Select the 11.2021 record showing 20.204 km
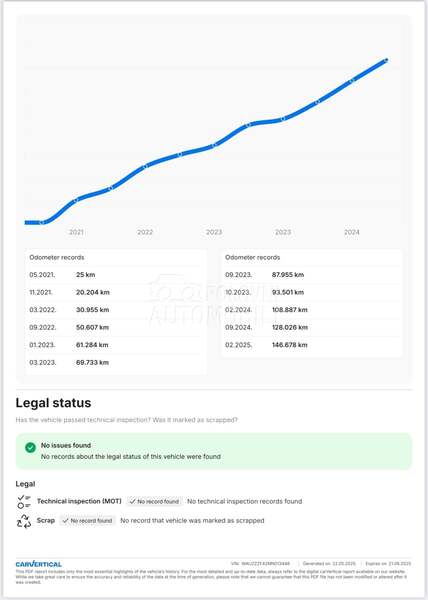 [115, 292]
